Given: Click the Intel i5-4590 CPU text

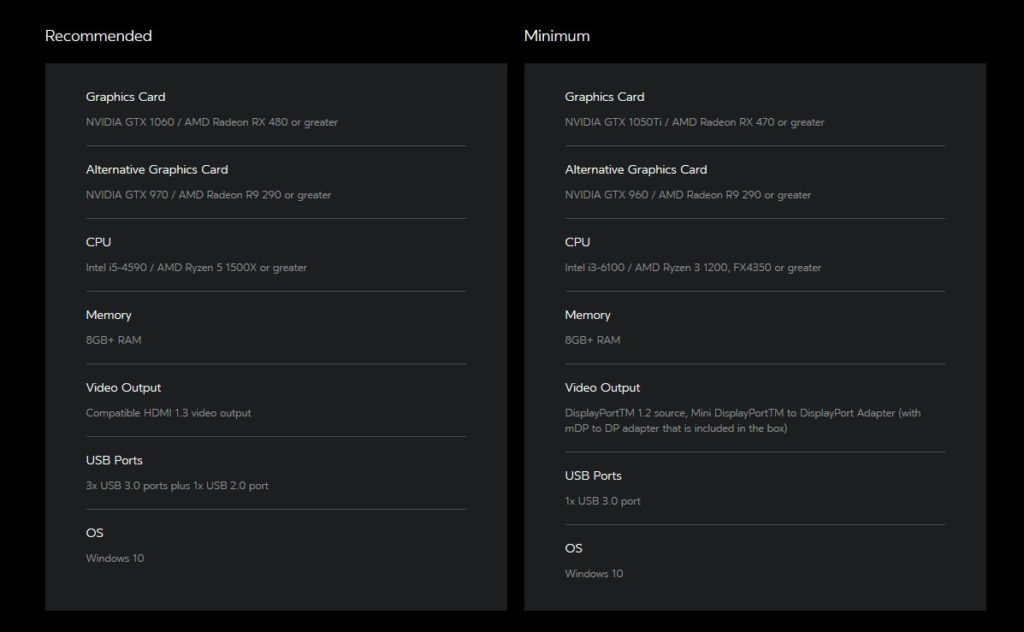Looking at the screenshot, I should [196, 268].
